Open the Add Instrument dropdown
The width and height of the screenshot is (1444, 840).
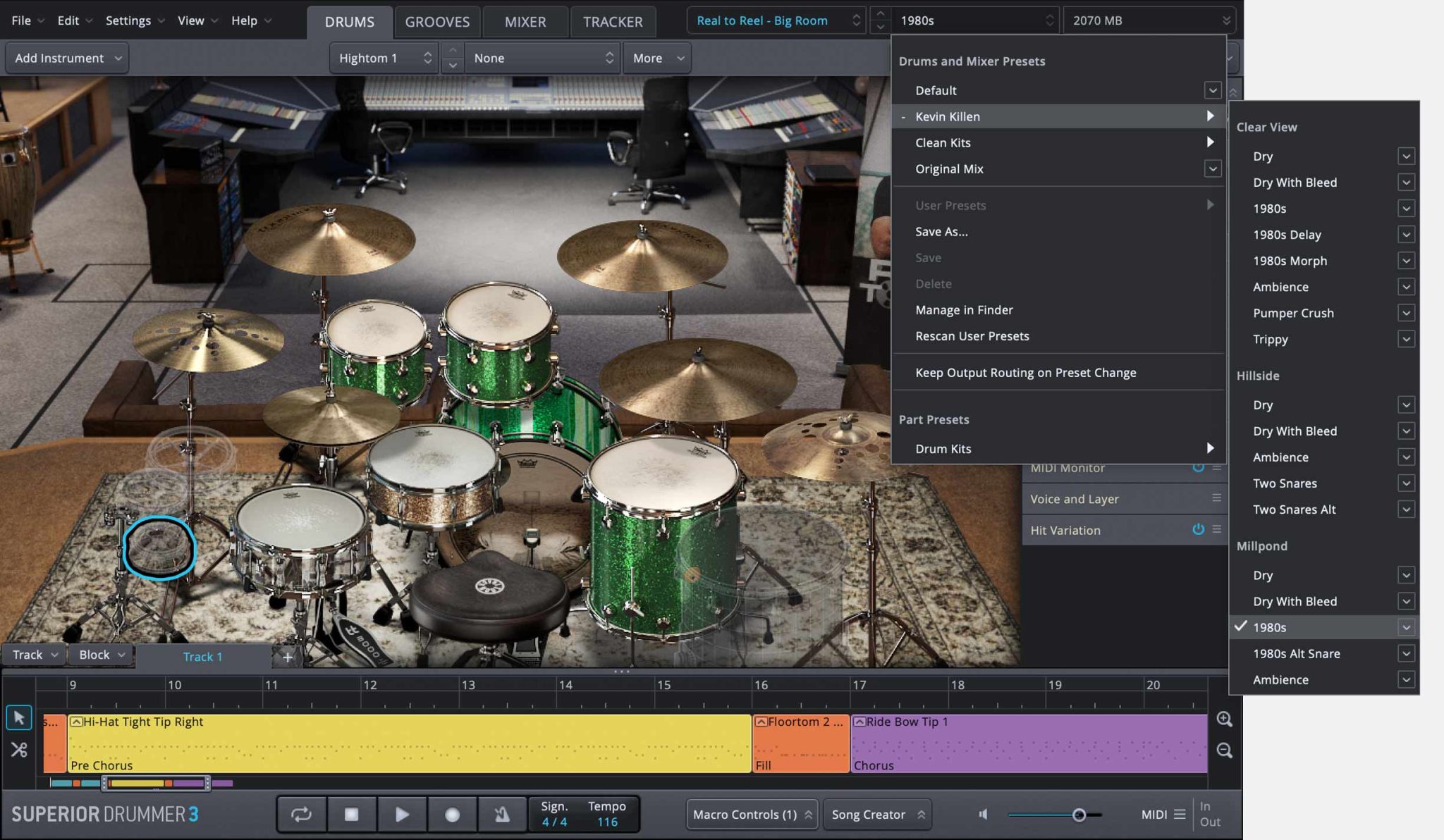pyautogui.click(x=68, y=58)
